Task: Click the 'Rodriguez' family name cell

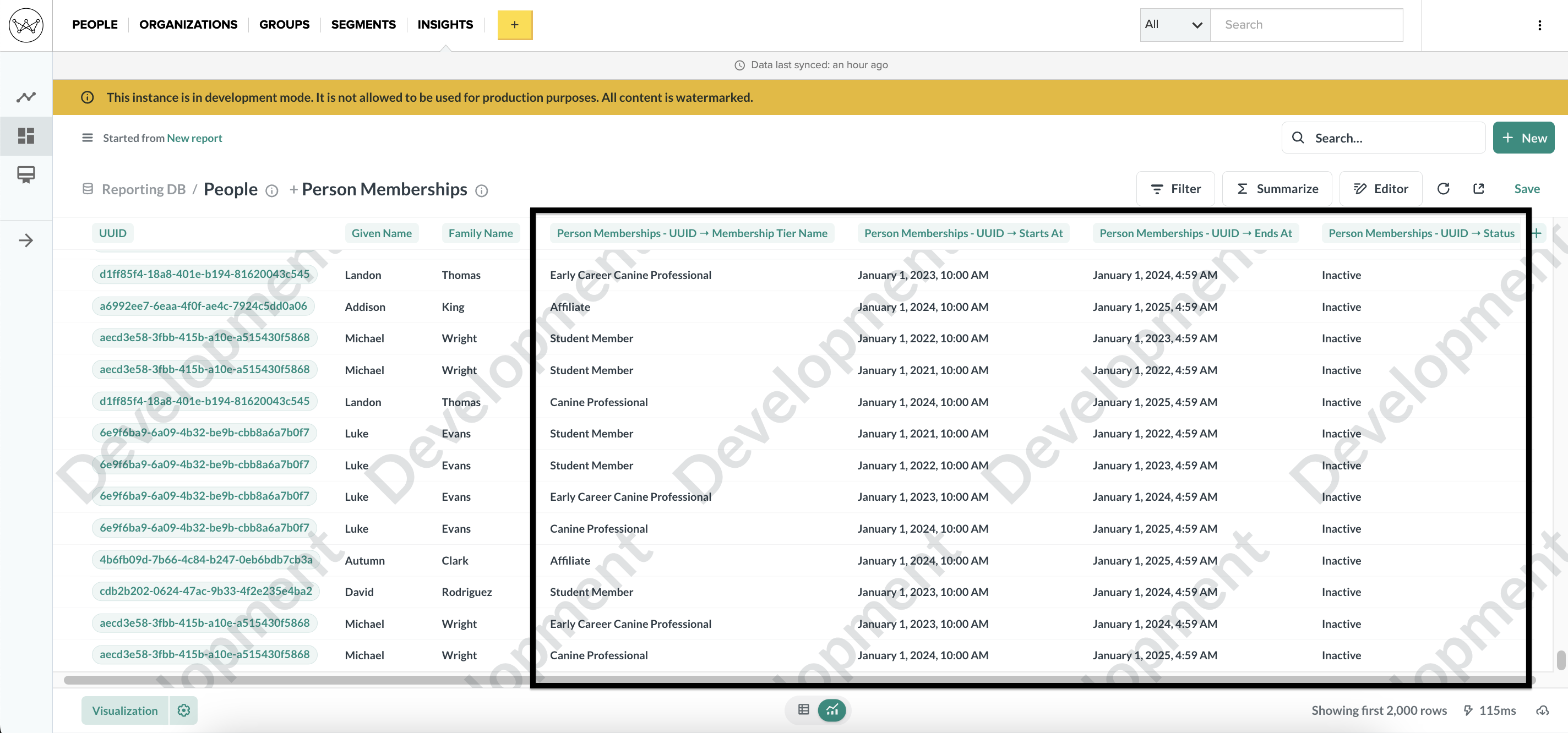Action: point(466,592)
